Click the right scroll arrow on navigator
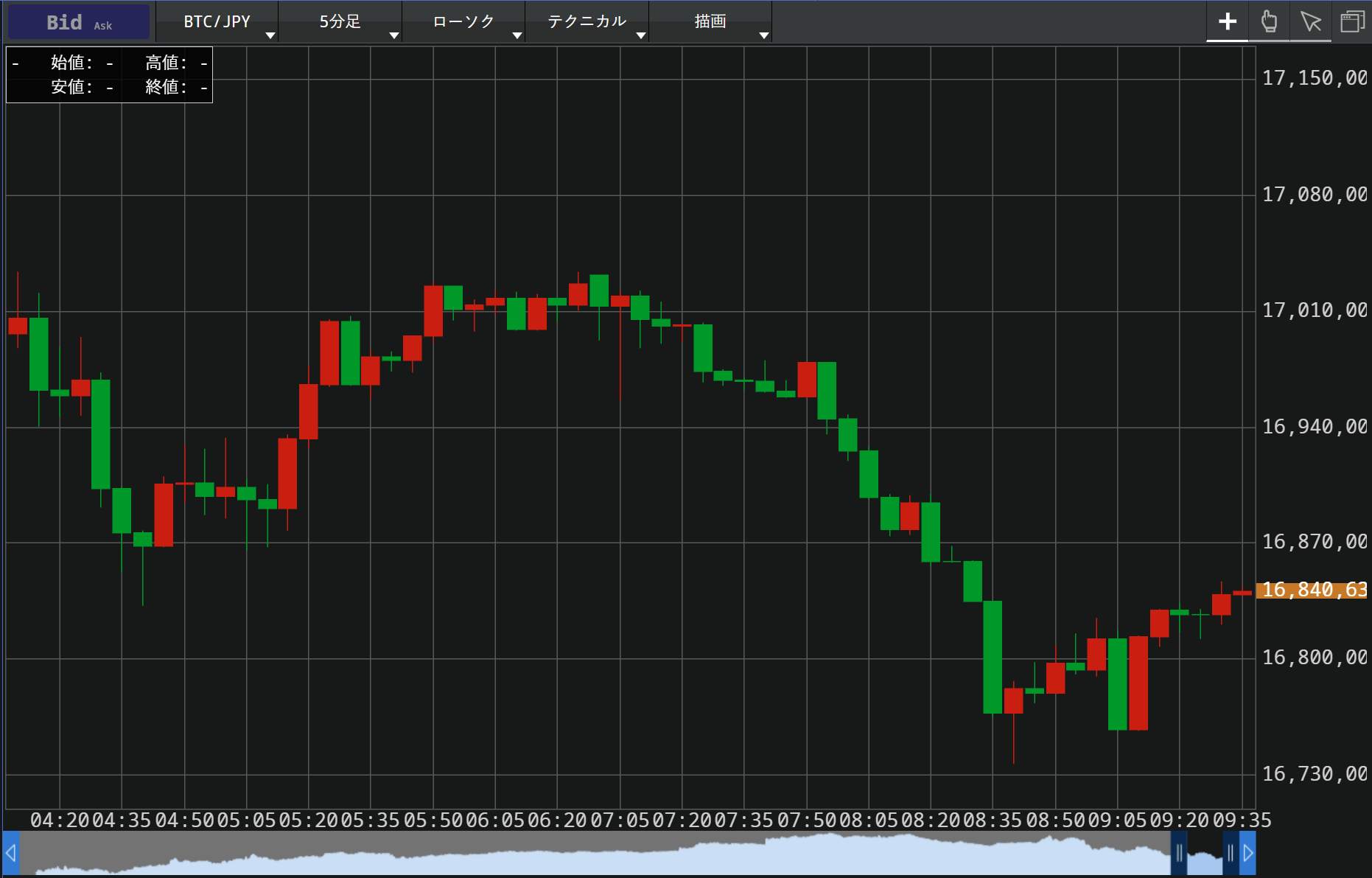 click(1247, 853)
